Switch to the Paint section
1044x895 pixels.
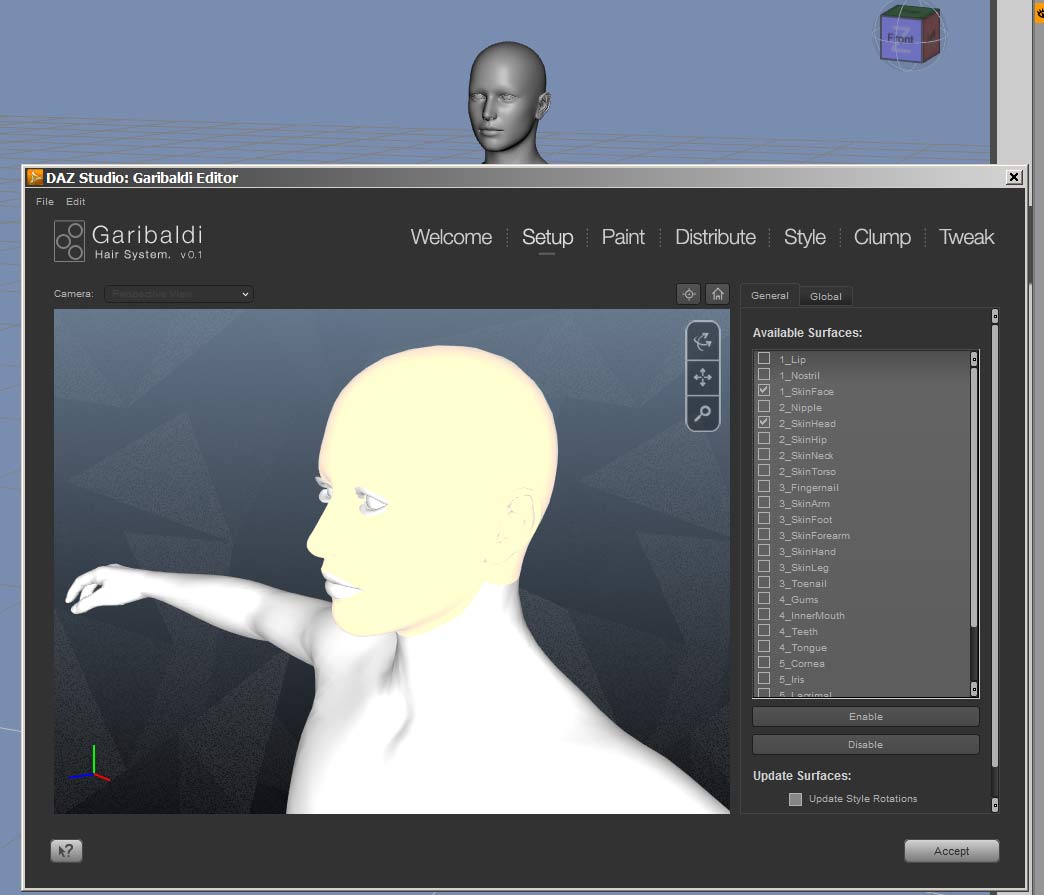(623, 237)
